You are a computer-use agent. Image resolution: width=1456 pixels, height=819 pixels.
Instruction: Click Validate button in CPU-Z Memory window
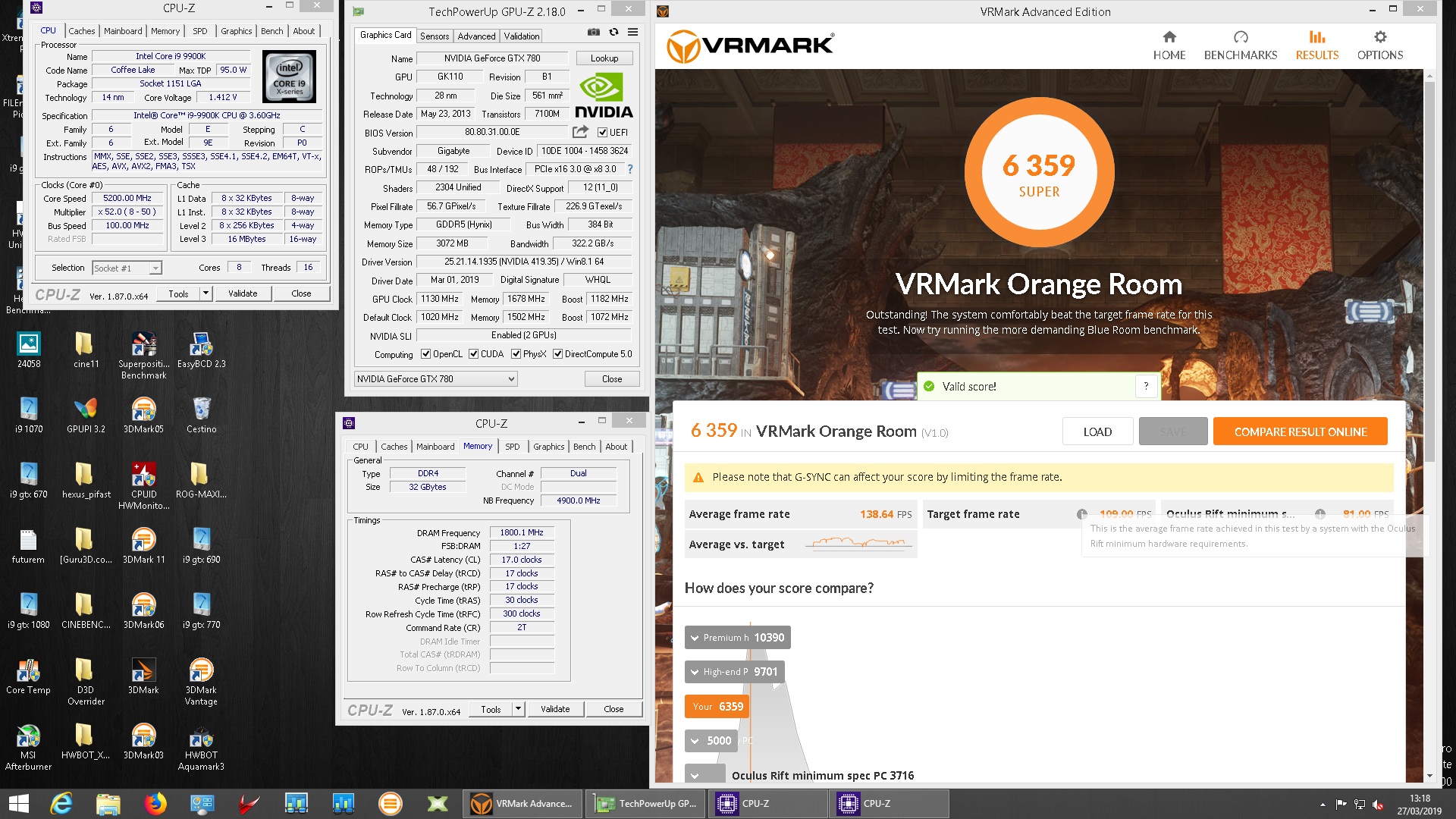point(555,709)
